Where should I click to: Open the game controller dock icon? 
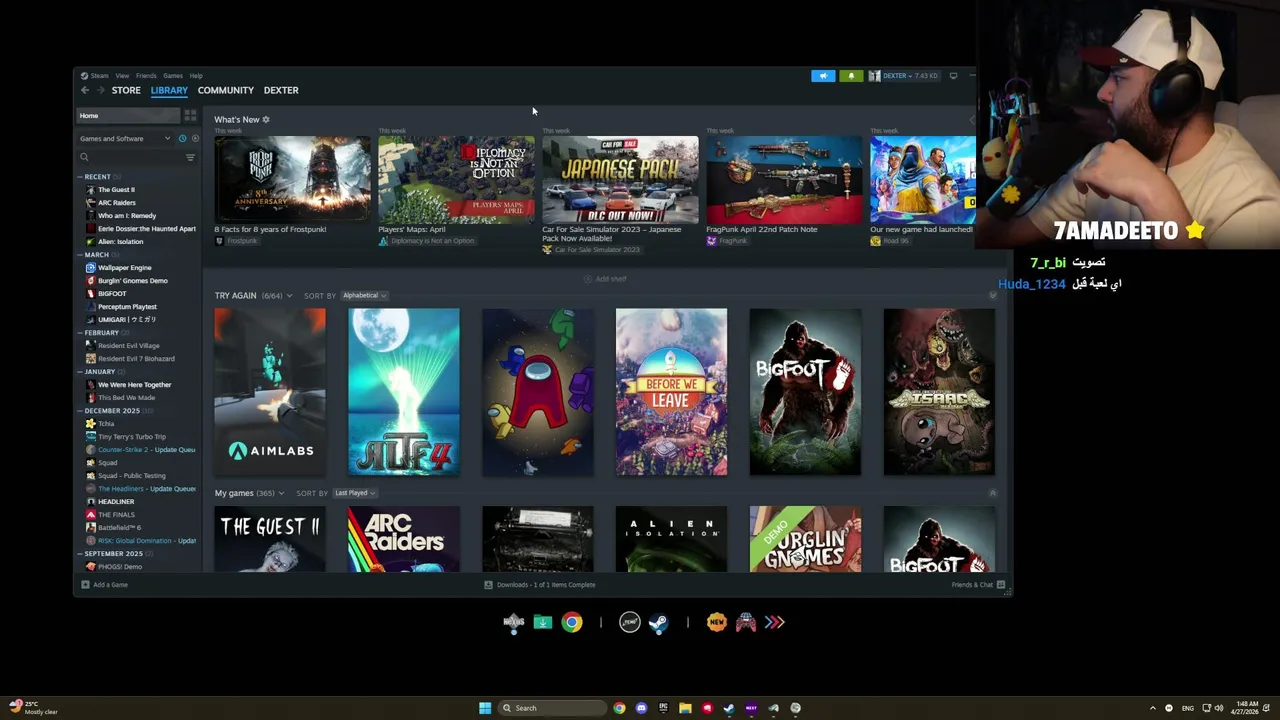pos(746,622)
